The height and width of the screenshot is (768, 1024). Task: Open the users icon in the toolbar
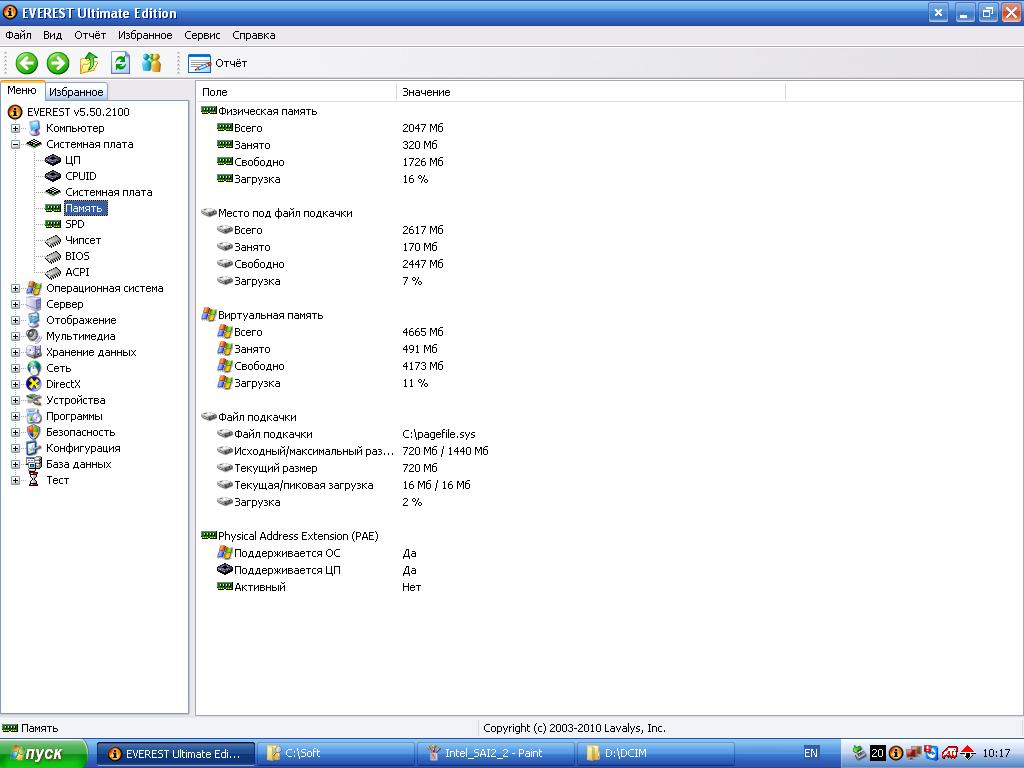(152, 63)
